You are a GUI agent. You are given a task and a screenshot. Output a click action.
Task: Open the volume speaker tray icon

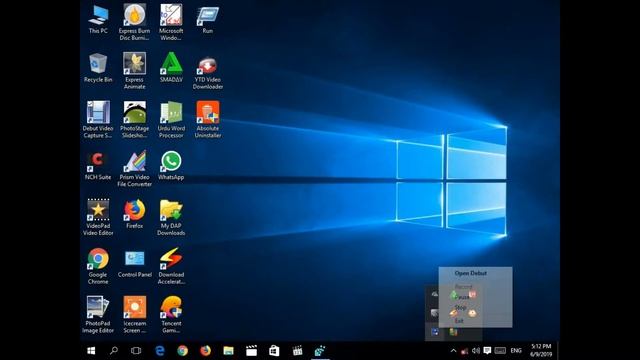click(x=476, y=351)
